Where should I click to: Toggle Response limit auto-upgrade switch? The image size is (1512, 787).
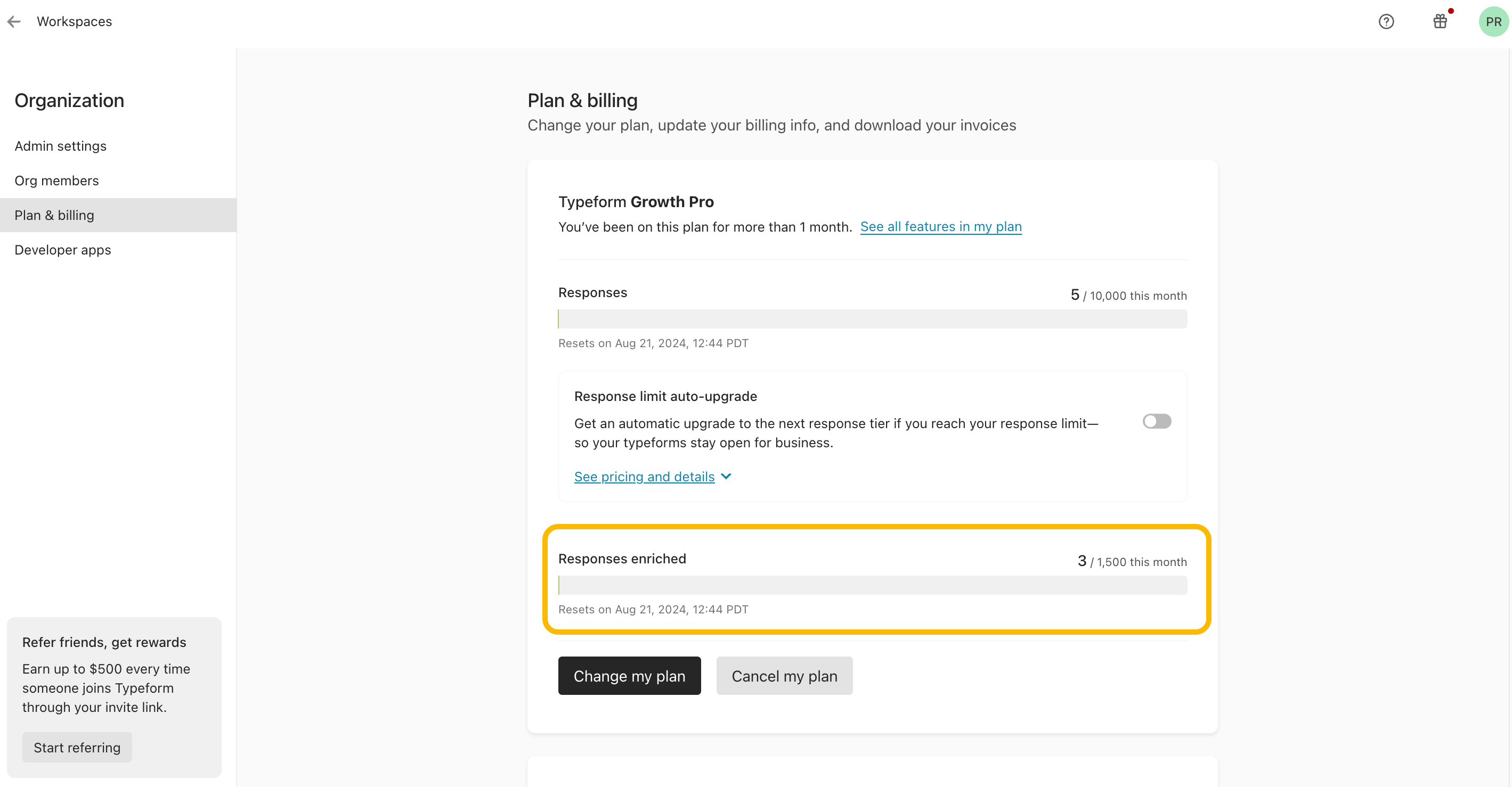[1156, 421]
